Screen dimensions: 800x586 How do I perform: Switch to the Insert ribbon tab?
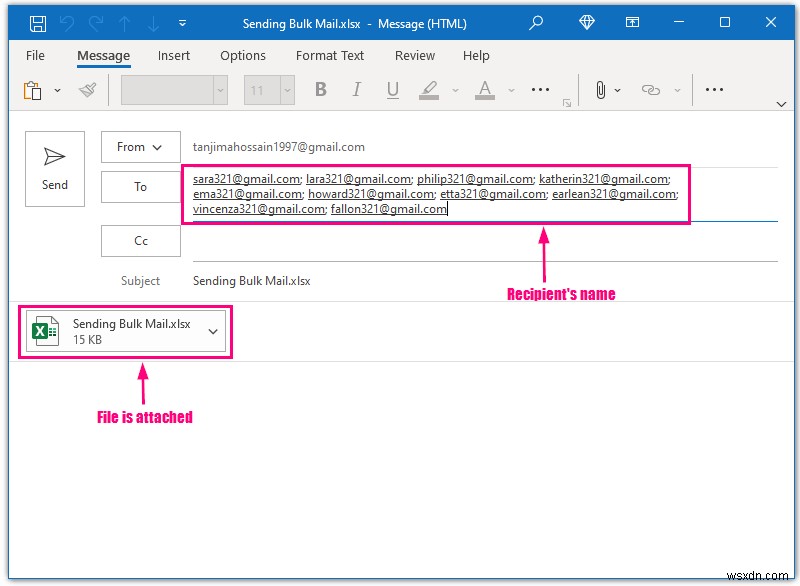173,56
